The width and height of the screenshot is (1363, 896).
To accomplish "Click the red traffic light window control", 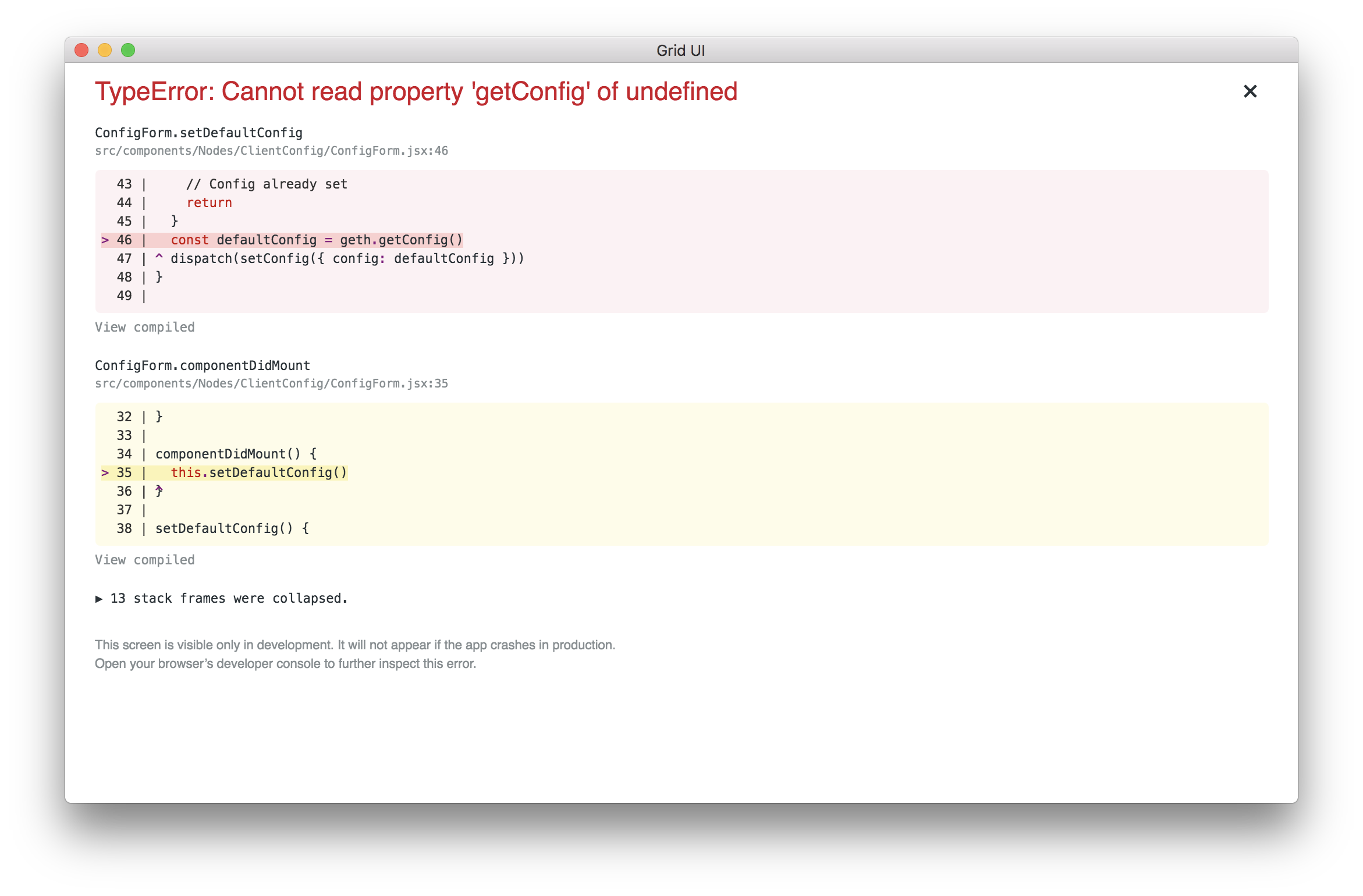I will point(81,50).
